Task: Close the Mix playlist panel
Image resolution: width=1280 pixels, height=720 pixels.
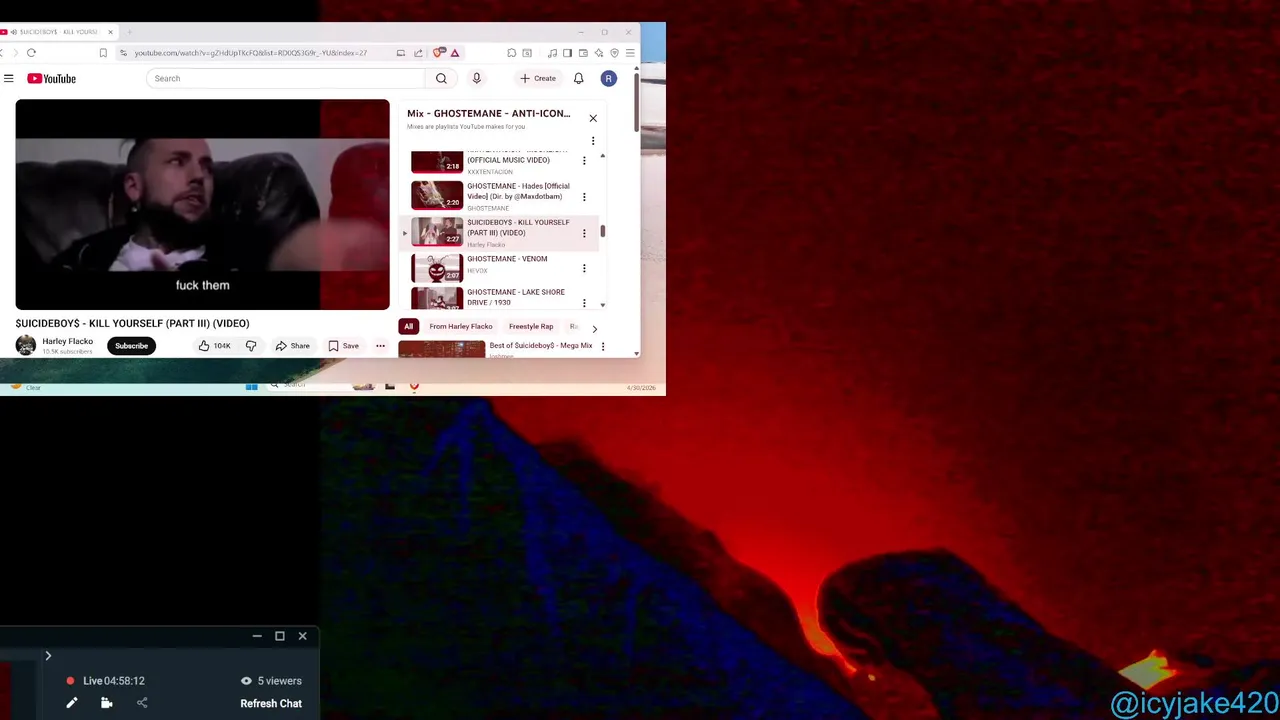Action: 593,118
